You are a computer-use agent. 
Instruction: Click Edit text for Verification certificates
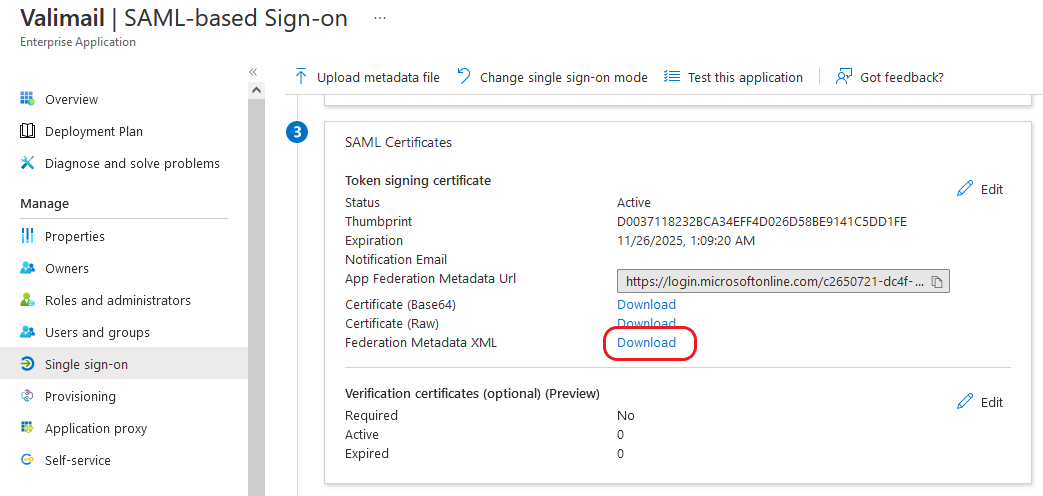(992, 402)
